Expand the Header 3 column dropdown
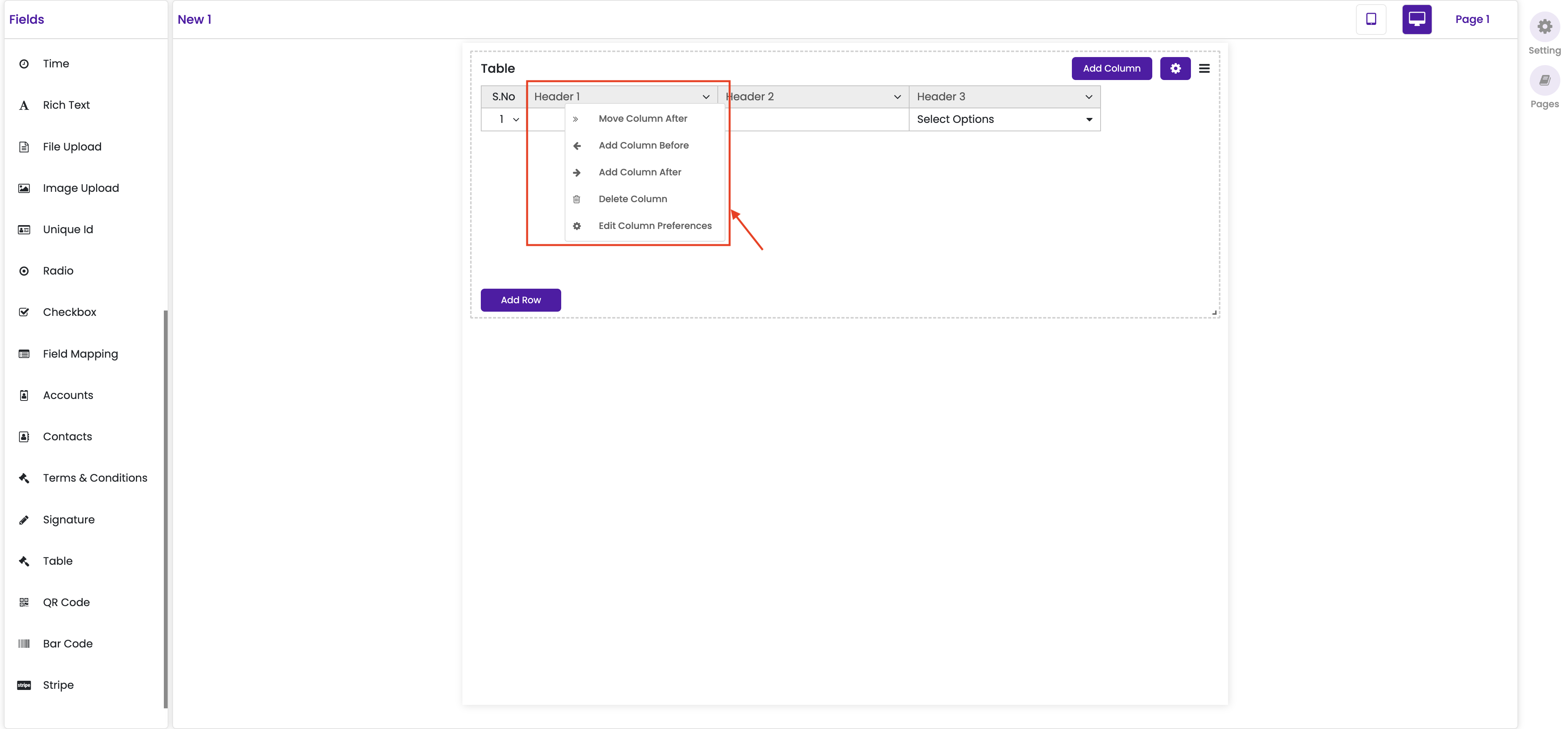Screen dimensions: 1568x729 tap(1088, 97)
